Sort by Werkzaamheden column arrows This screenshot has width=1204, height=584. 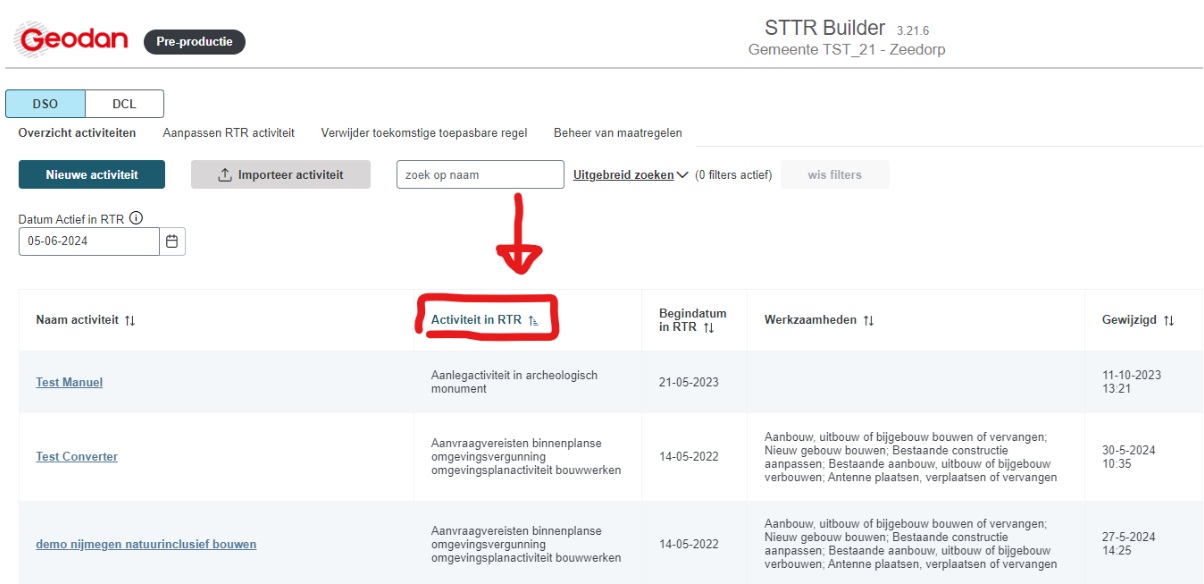click(x=868, y=320)
